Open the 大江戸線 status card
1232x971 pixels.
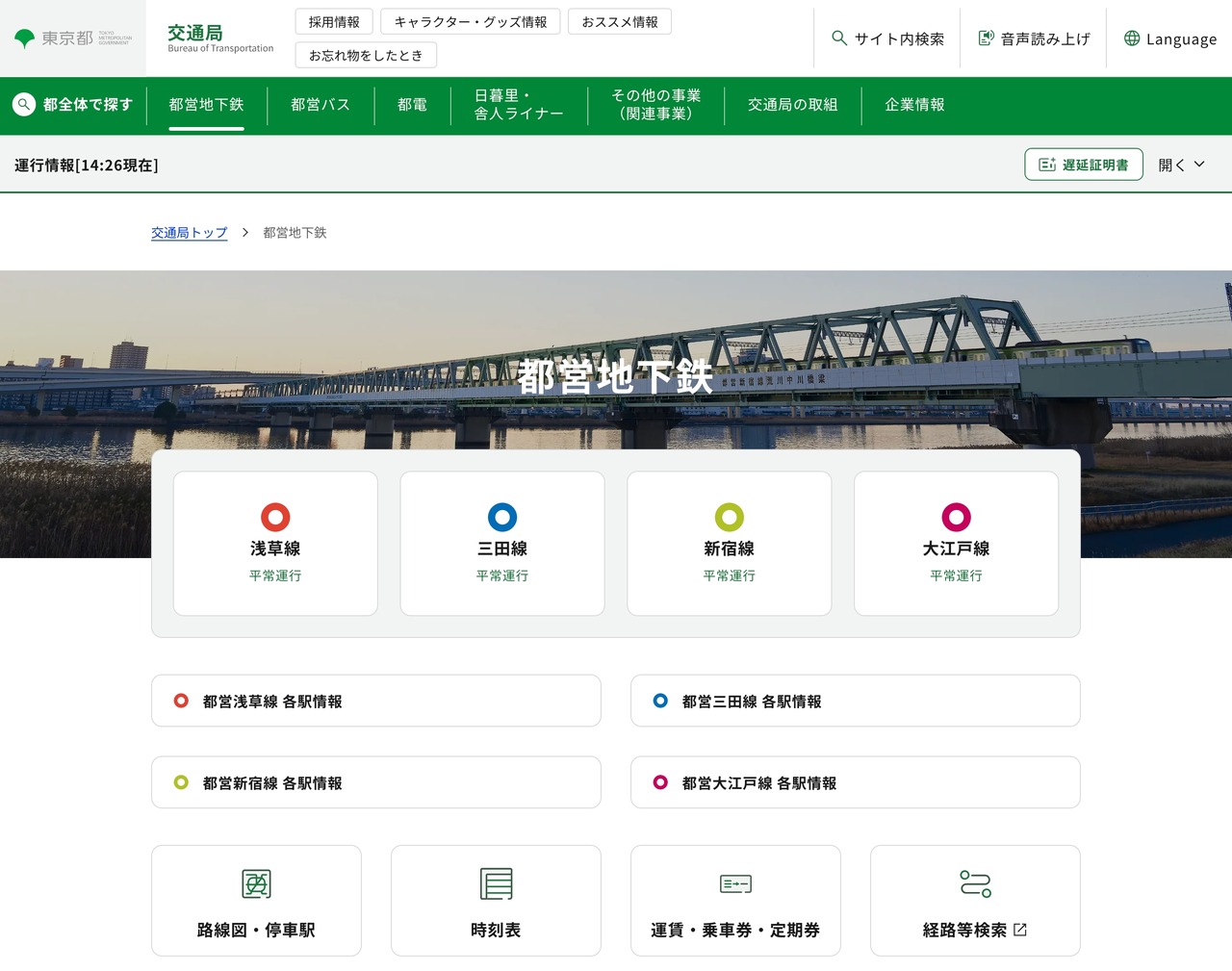956,544
